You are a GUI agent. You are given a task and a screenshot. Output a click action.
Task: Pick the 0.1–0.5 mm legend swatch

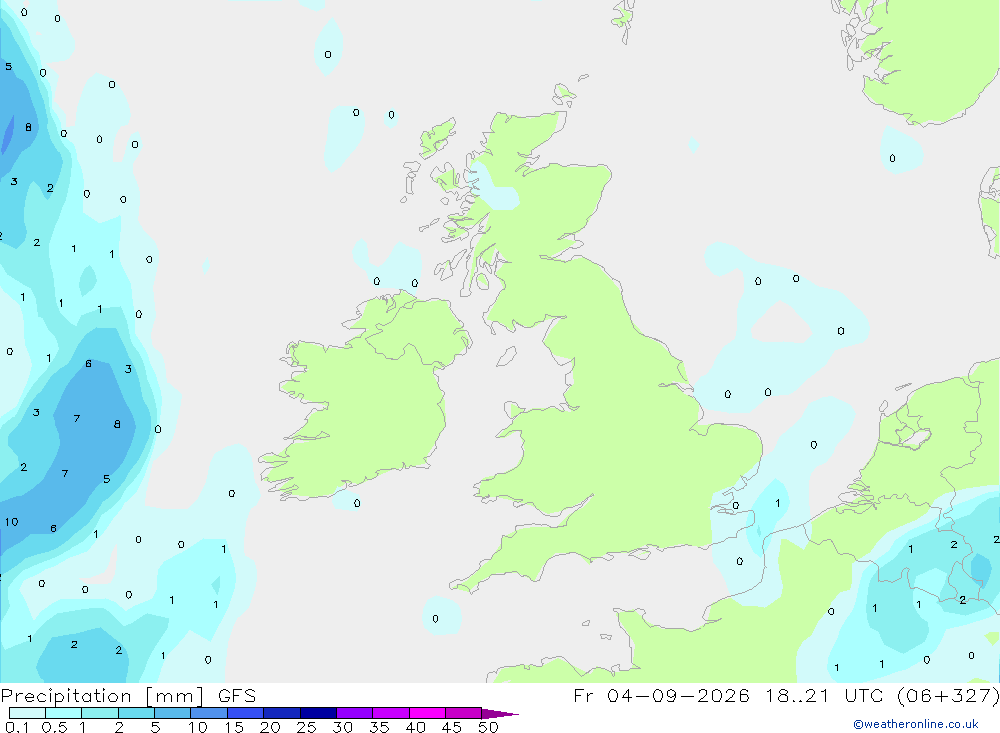[27, 713]
